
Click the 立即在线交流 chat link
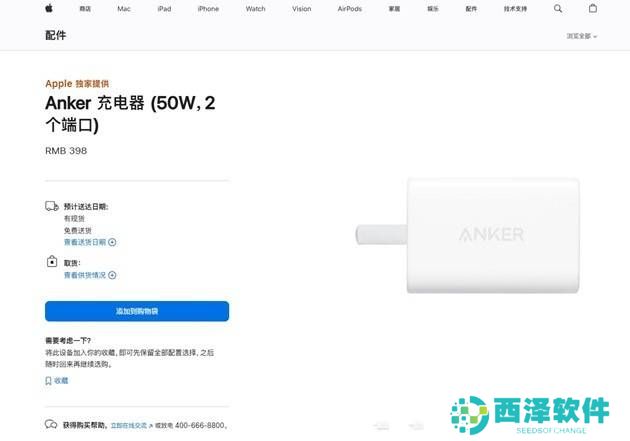point(129,425)
